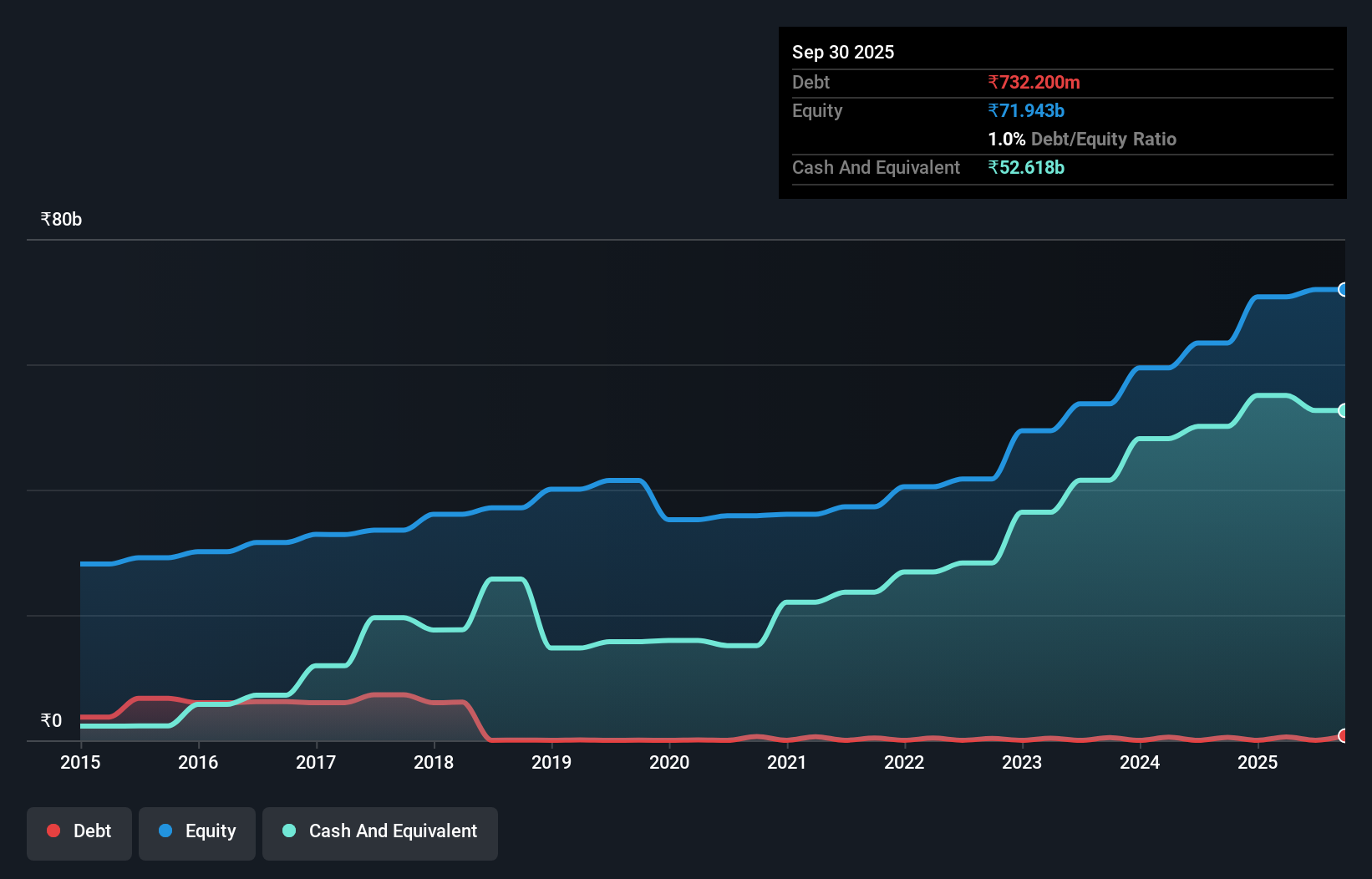Expand the Sep 30 2025 tooltip panel

(843, 52)
